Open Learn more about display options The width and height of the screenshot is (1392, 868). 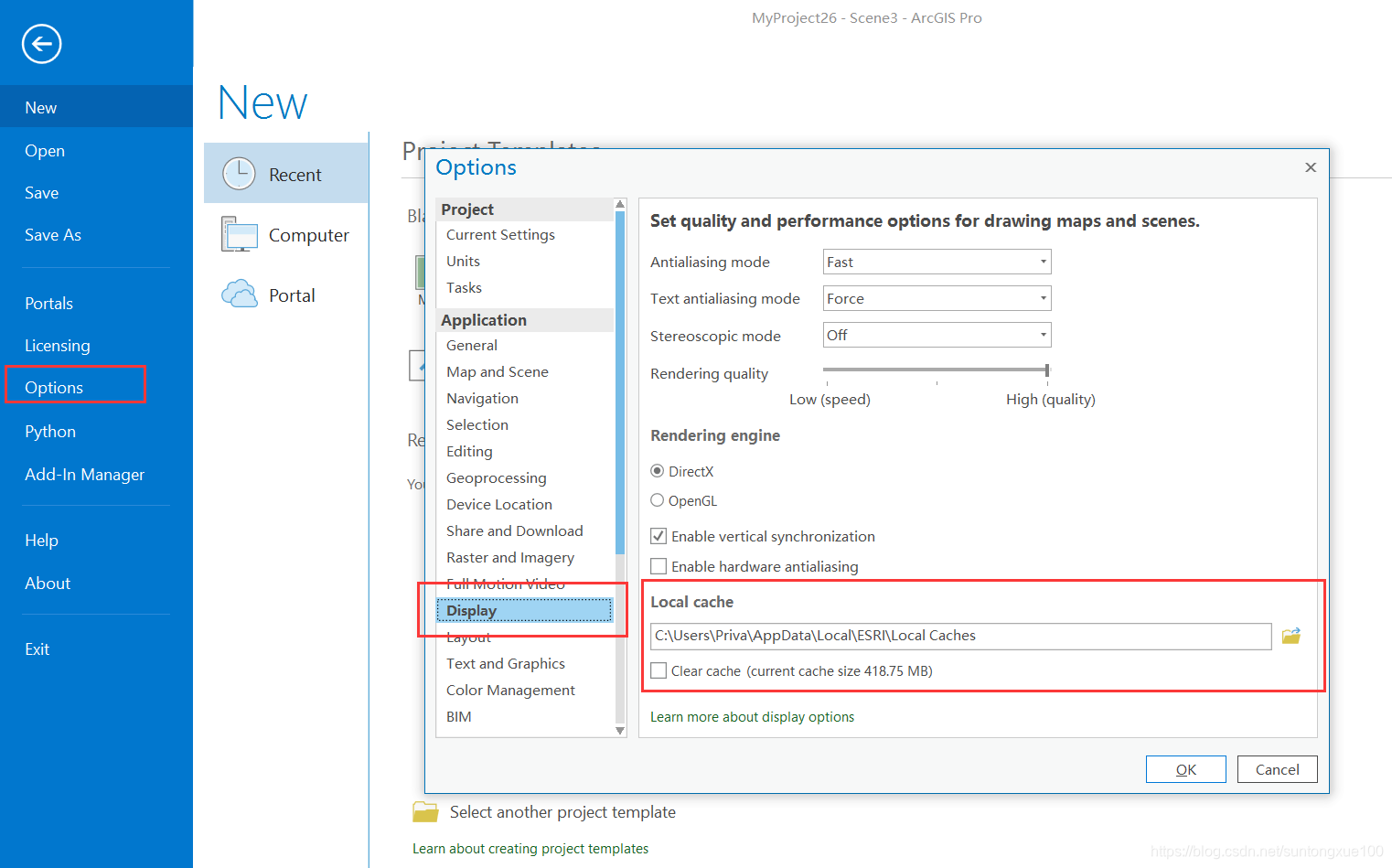coord(752,717)
